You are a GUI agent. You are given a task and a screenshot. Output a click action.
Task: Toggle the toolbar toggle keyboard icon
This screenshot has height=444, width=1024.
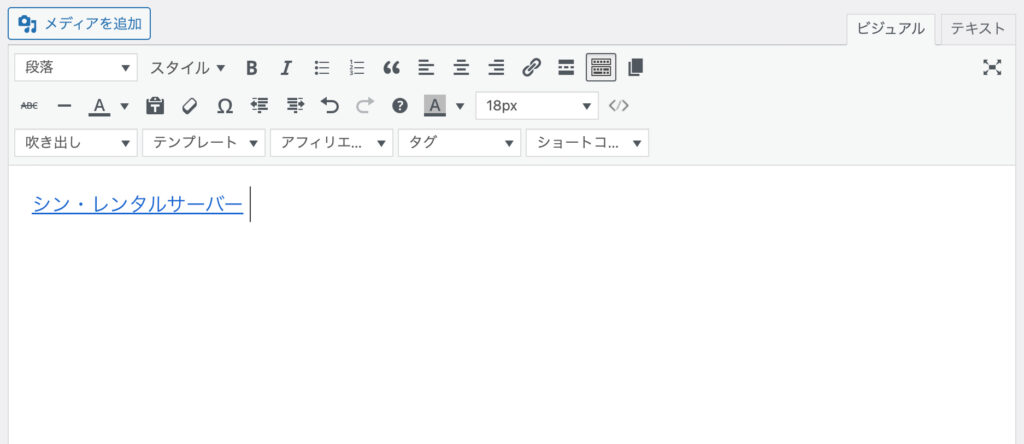pos(601,67)
